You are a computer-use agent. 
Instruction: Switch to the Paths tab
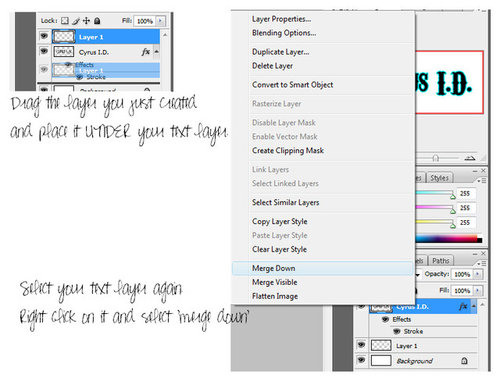point(441,261)
